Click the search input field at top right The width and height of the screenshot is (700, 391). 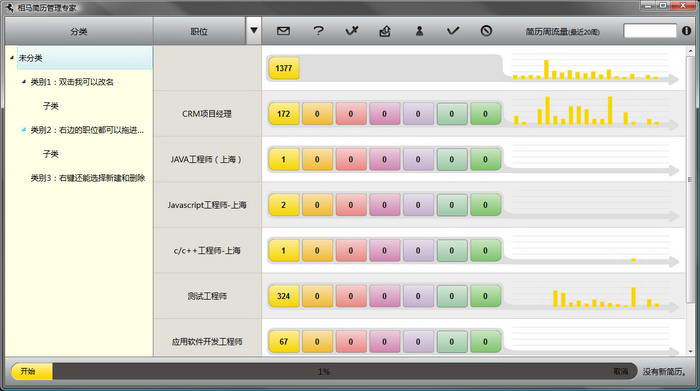pos(650,31)
